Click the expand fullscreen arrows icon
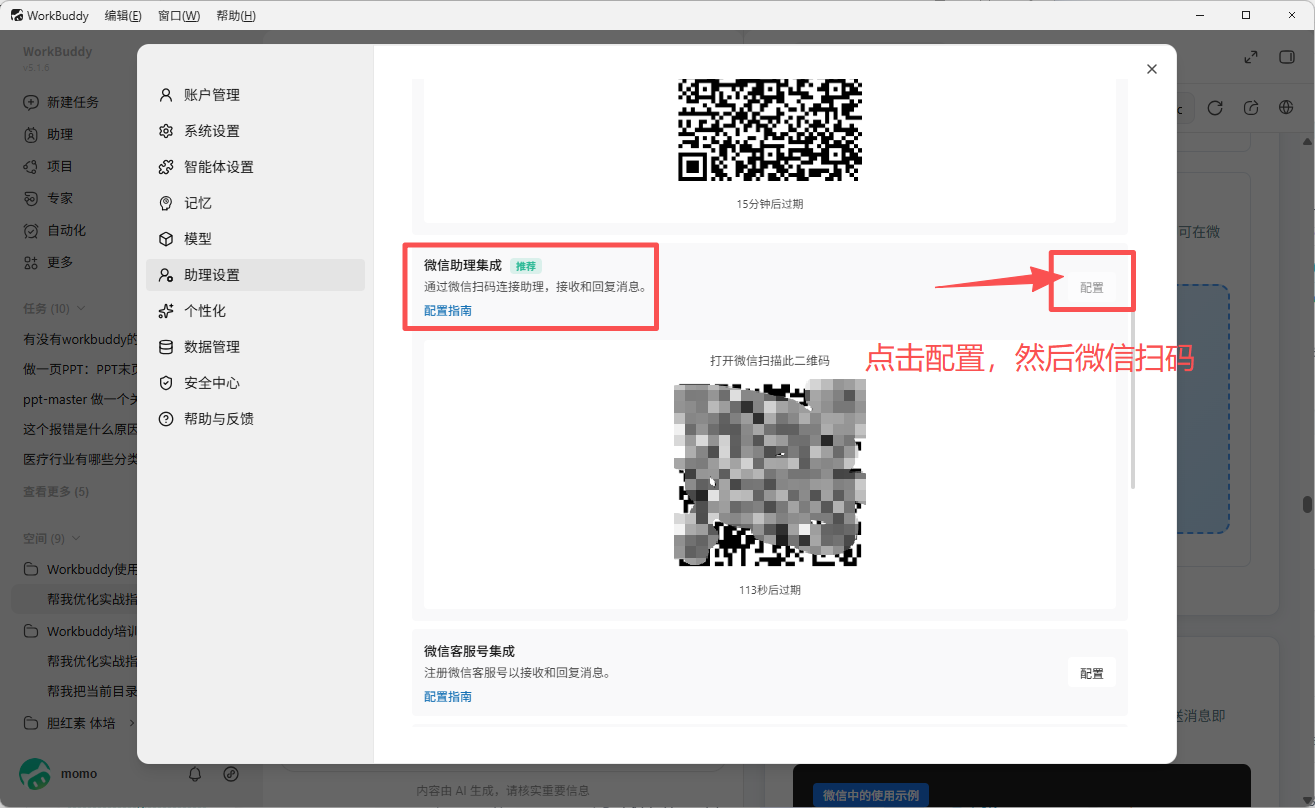 point(1251,58)
